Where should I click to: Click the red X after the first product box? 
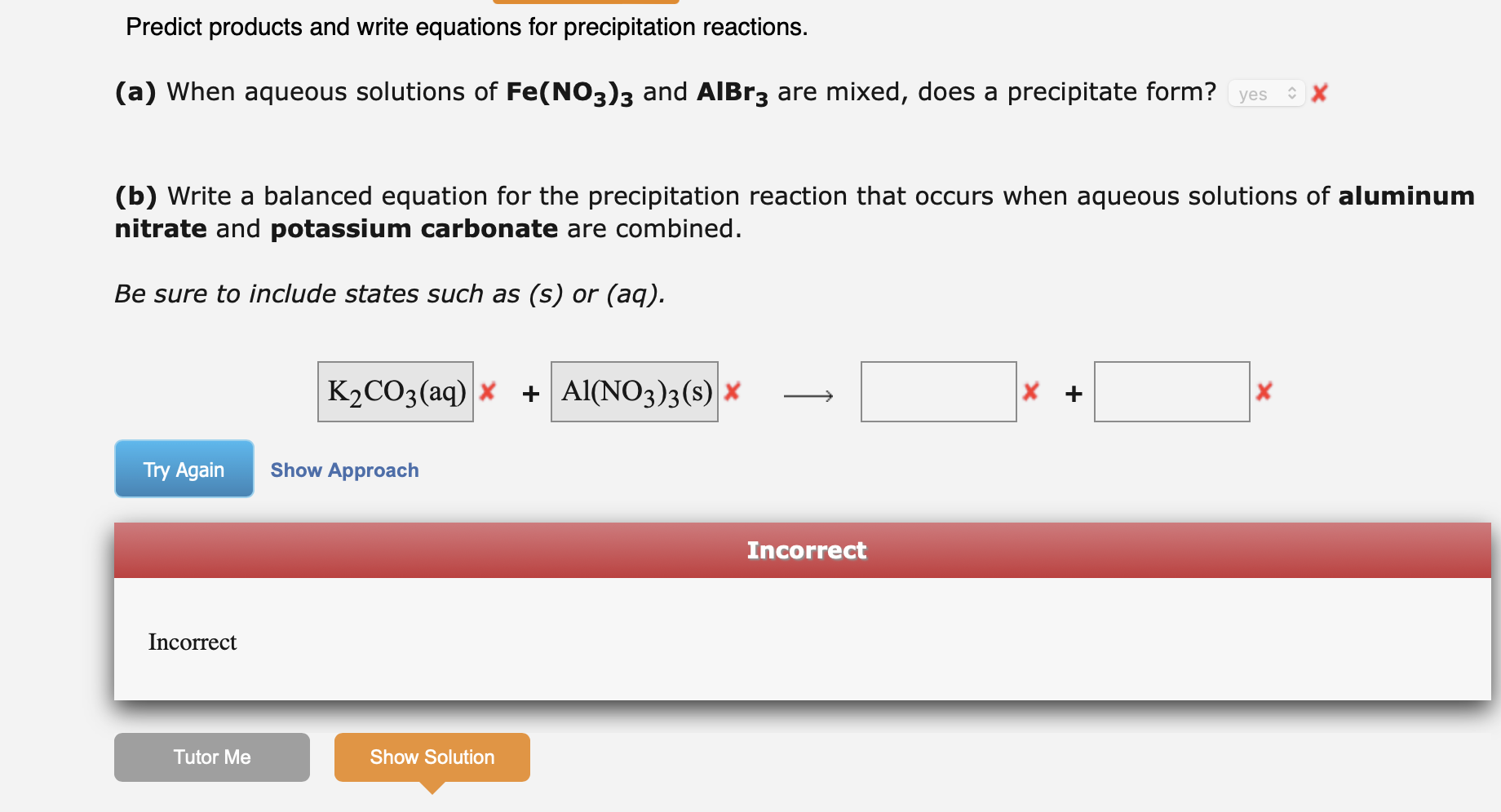tap(1030, 392)
